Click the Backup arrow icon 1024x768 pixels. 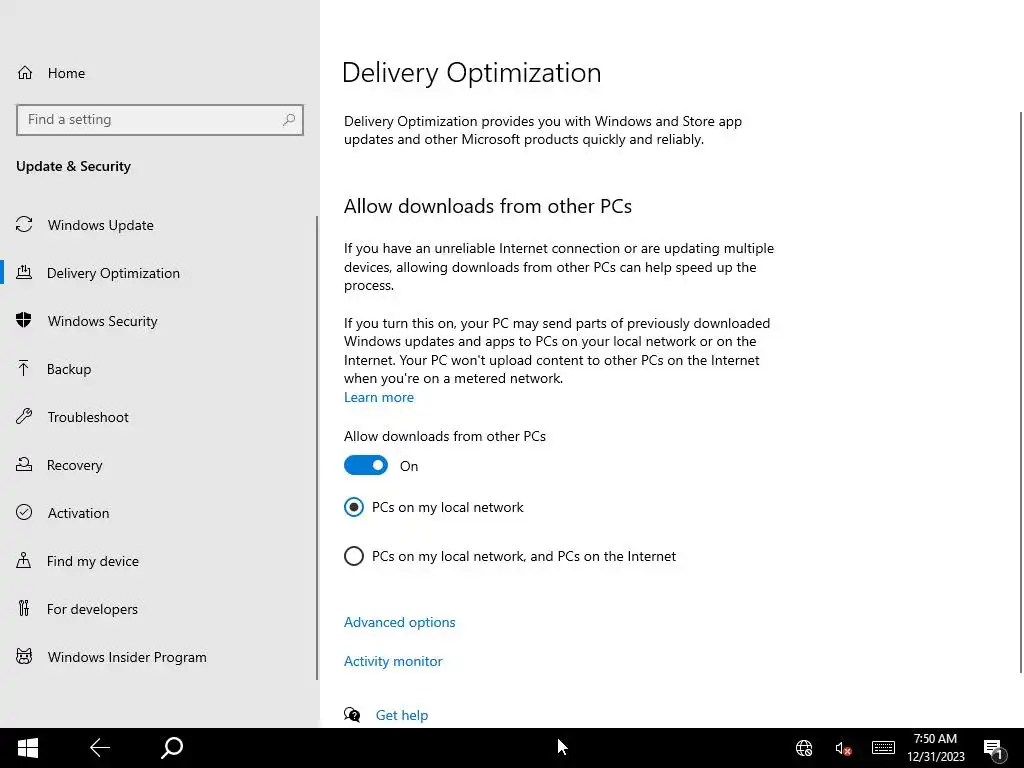(x=24, y=368)
